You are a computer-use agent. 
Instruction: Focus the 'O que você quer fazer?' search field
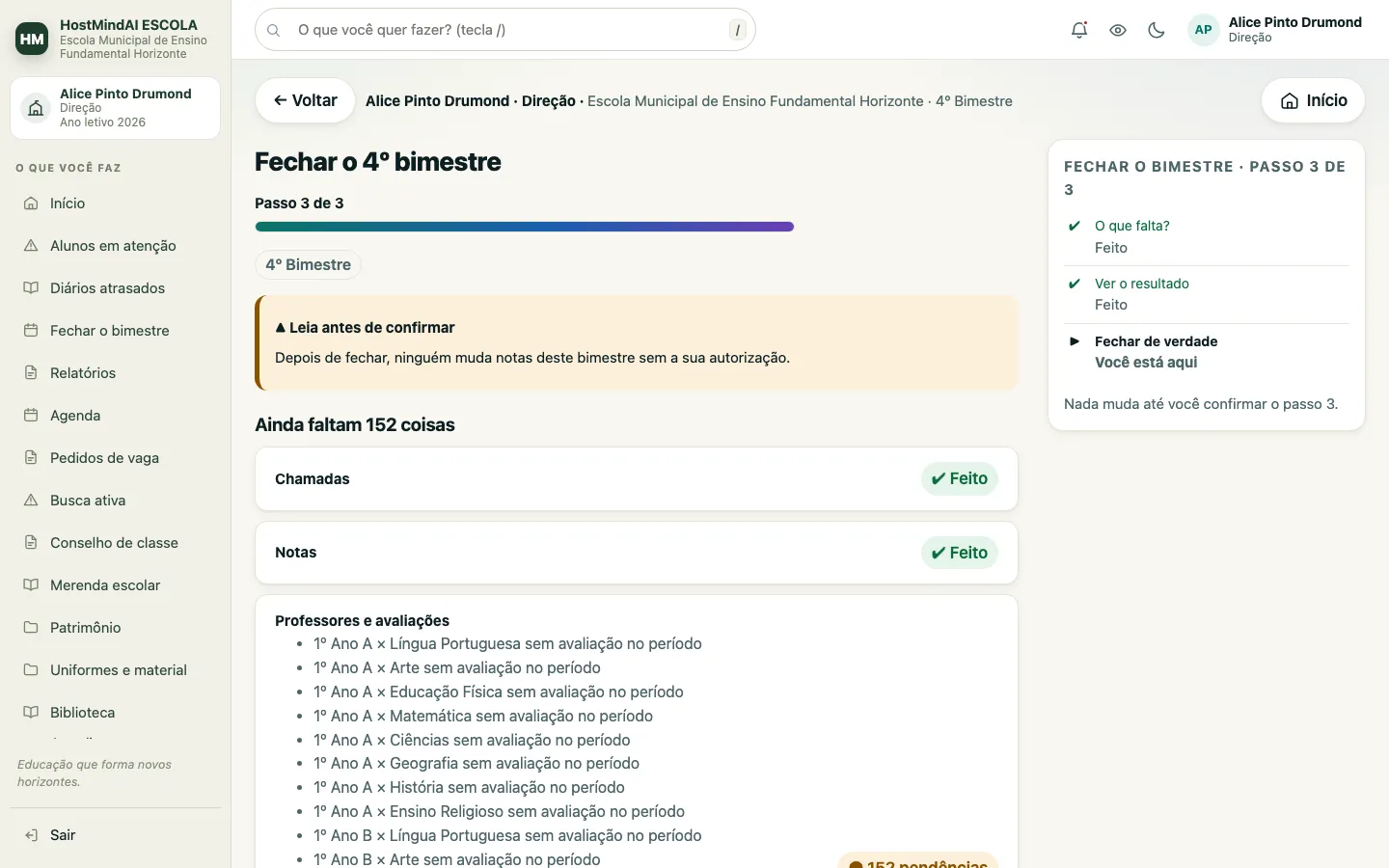point(505,30)
